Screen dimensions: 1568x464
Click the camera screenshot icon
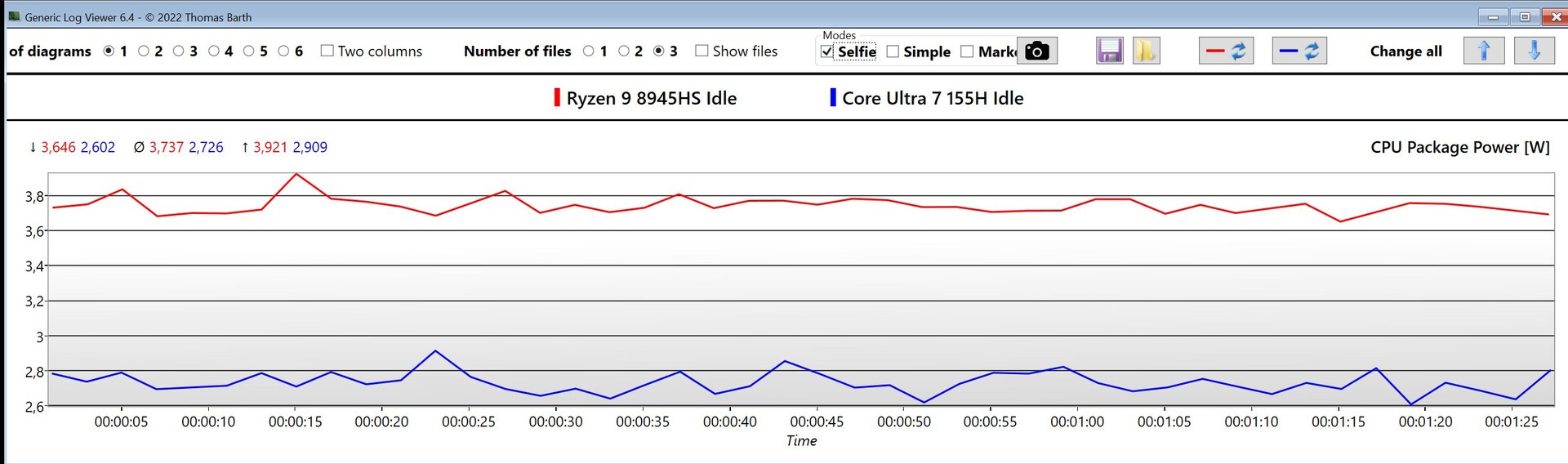(x=1036, y=51)
